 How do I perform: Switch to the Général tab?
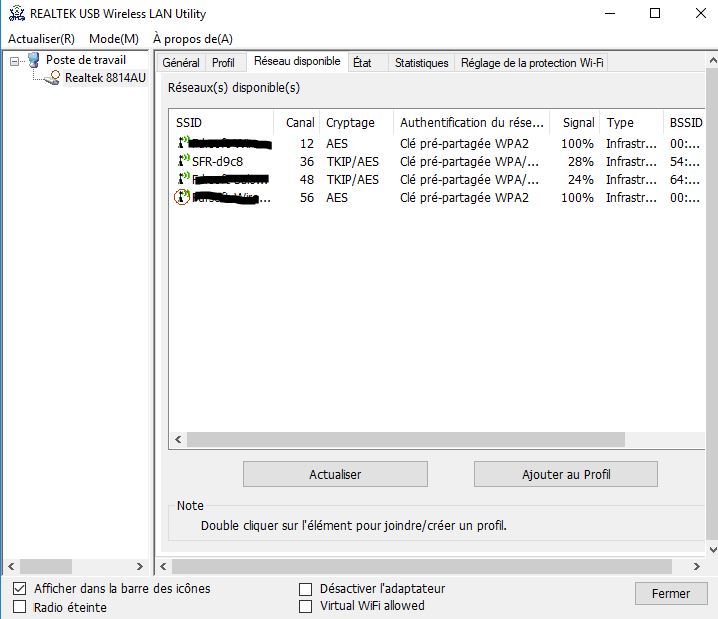click(x=181, y=63)
